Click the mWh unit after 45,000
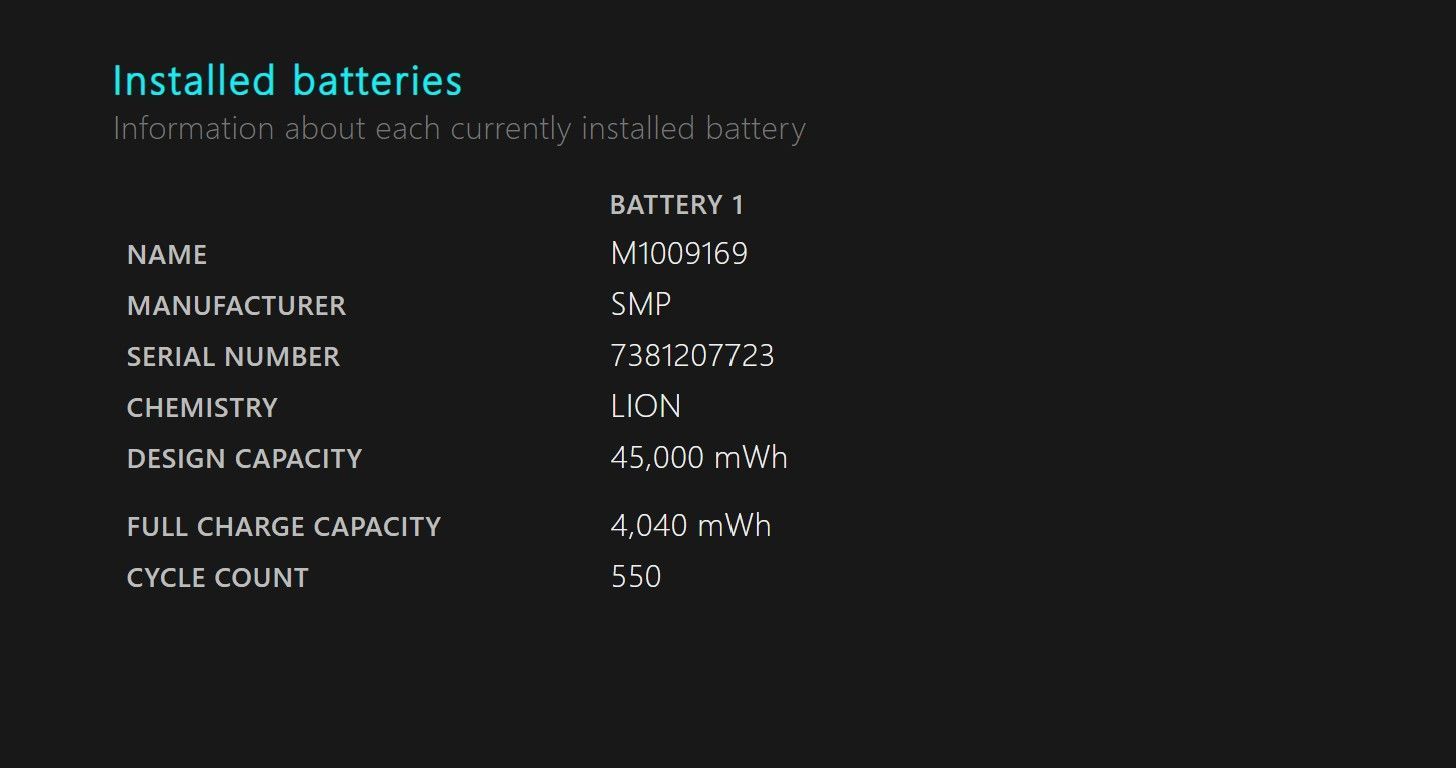The height and width of the screenshot is (768, 1456). click(x=751, y=458)
